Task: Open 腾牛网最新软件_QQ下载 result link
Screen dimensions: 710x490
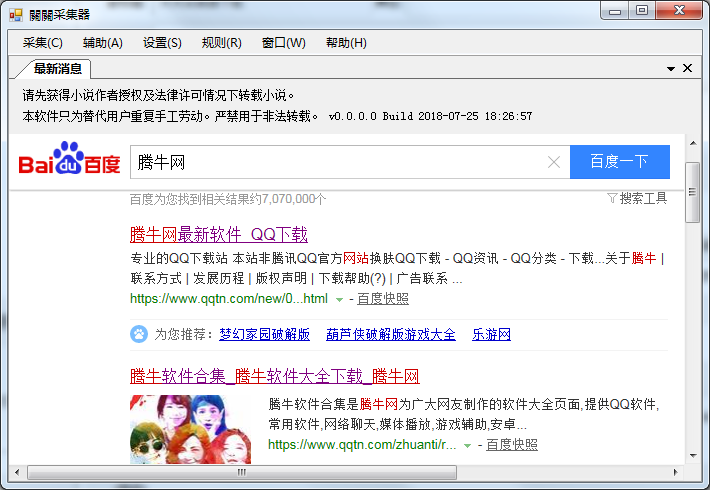Action: tap(219, 235)
